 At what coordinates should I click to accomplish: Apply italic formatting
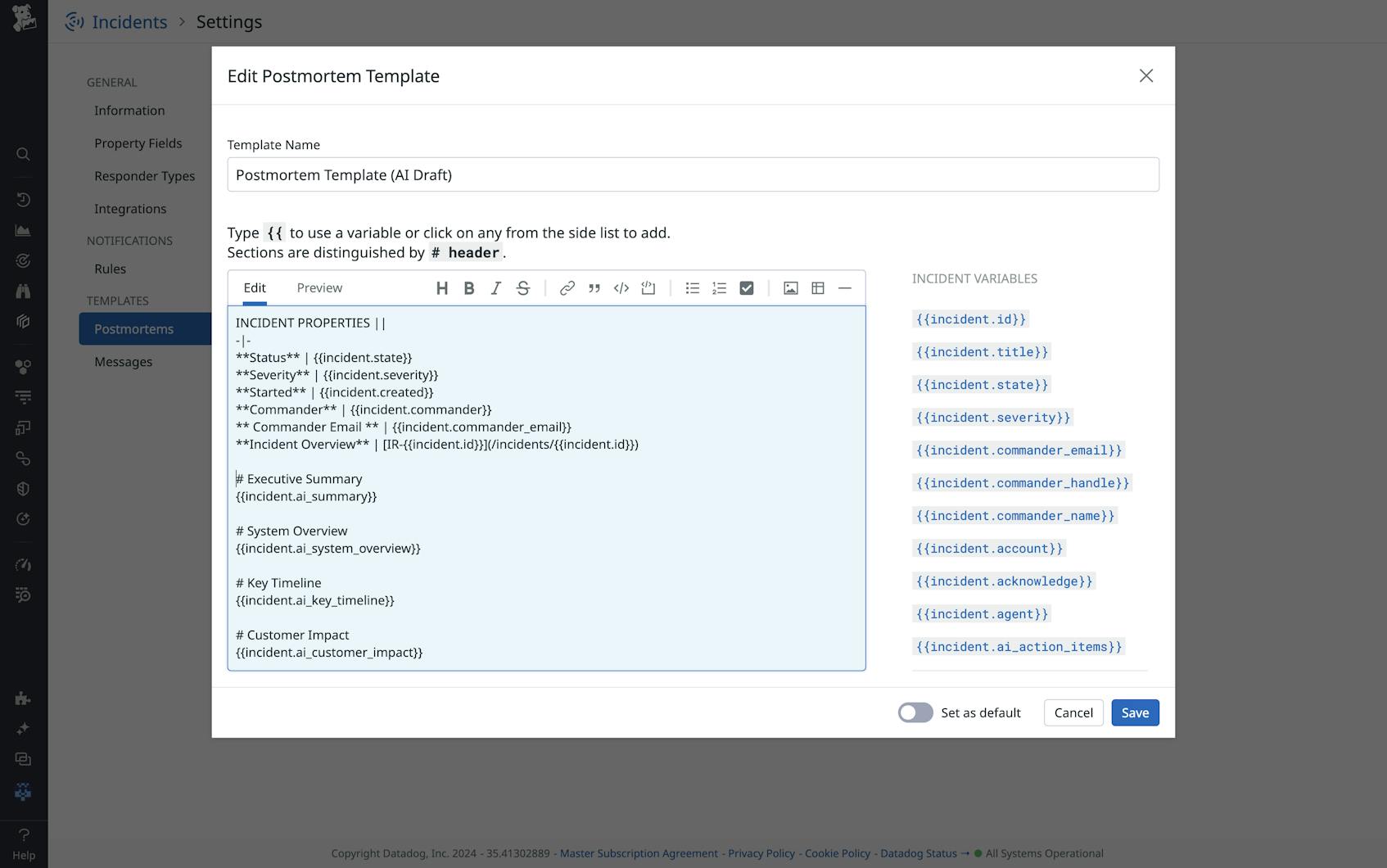[496, 288]
